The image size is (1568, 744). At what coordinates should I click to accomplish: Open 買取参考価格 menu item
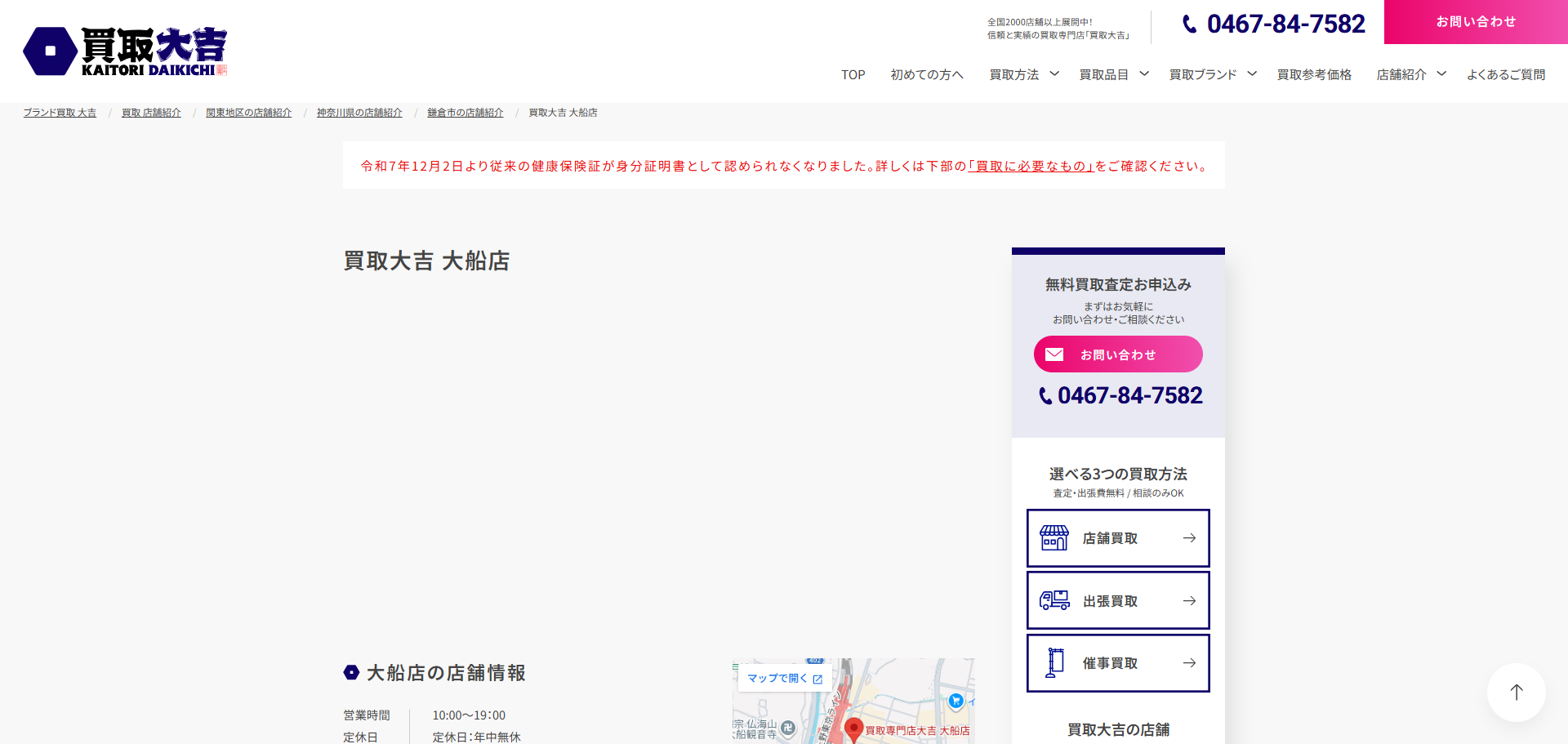(1314, 74)
